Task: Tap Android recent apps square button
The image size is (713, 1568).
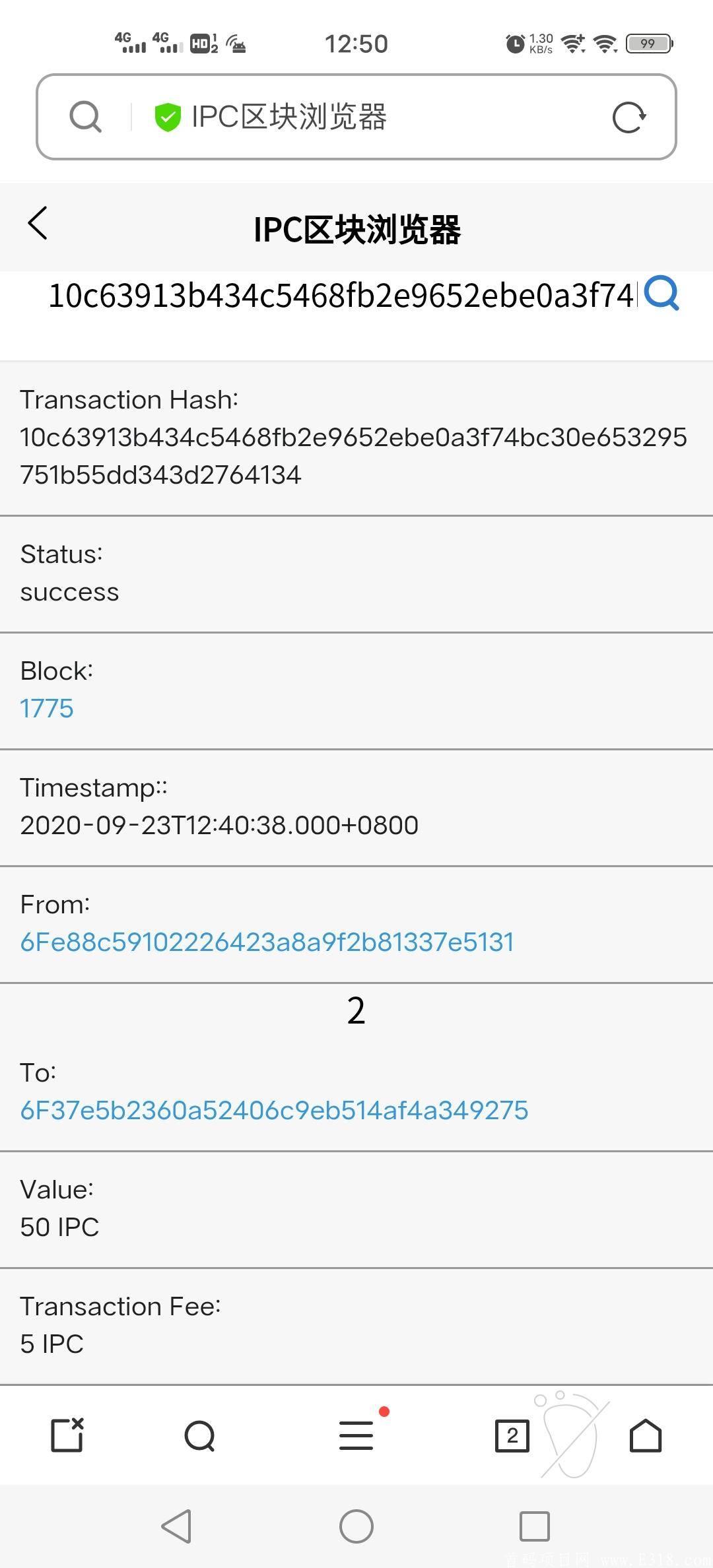Action: (x=534, y=1526)
